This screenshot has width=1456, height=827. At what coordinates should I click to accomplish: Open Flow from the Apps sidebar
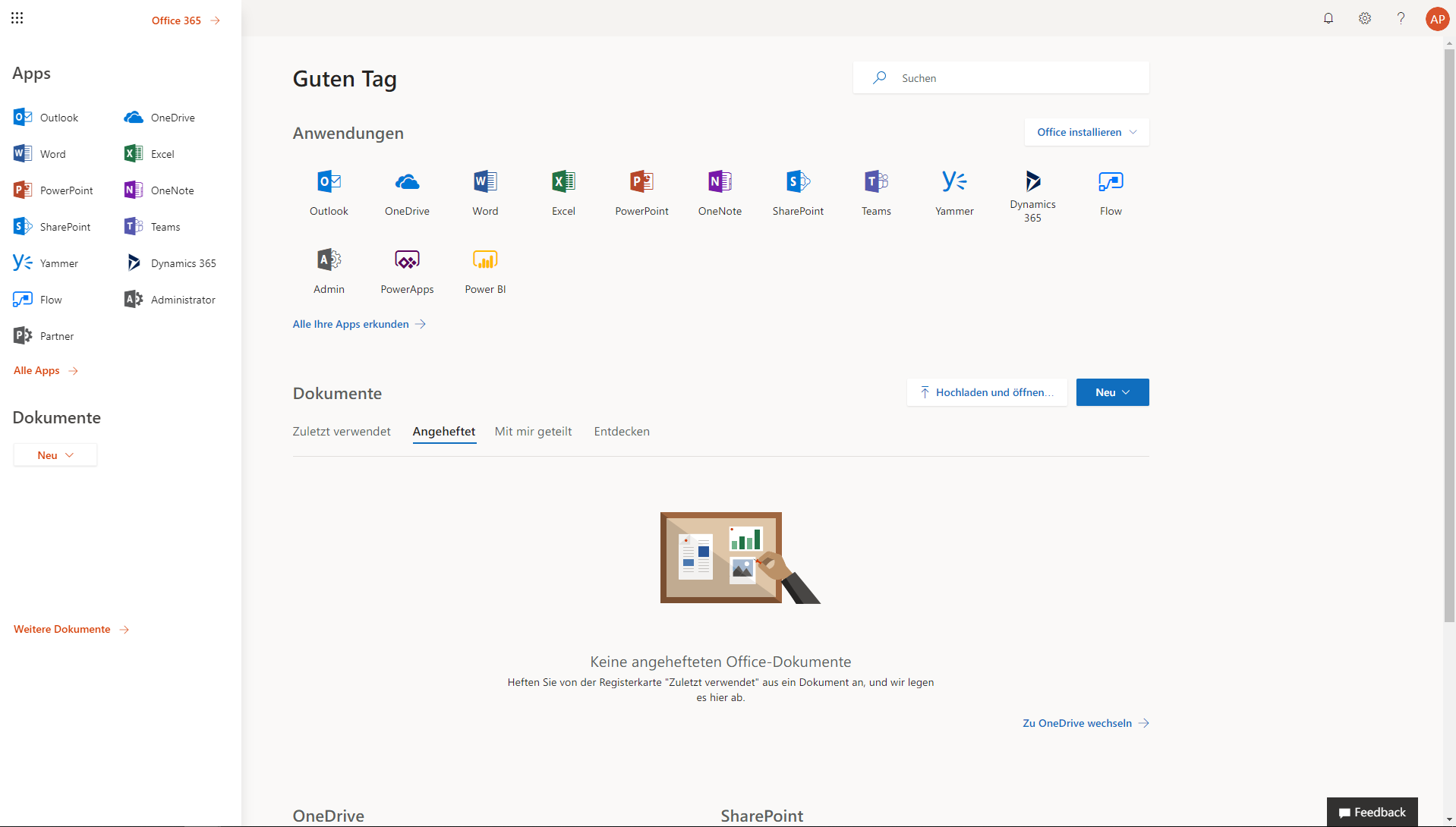click(37, 300)
